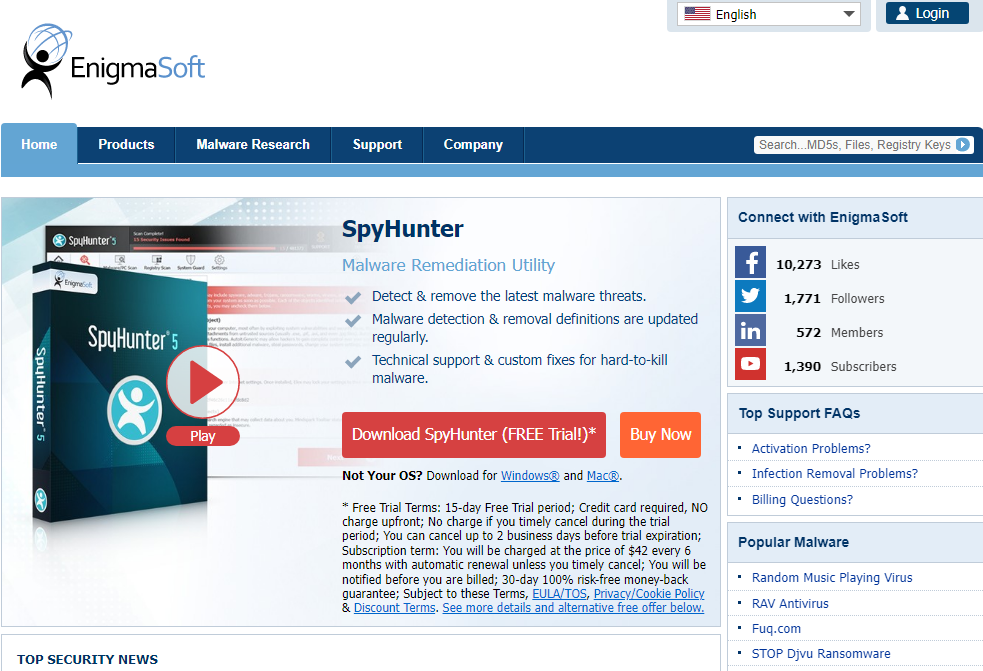Click the Popular Malware heading
Viewport: 983px width, 671px height.
click(x=793, y=542)
